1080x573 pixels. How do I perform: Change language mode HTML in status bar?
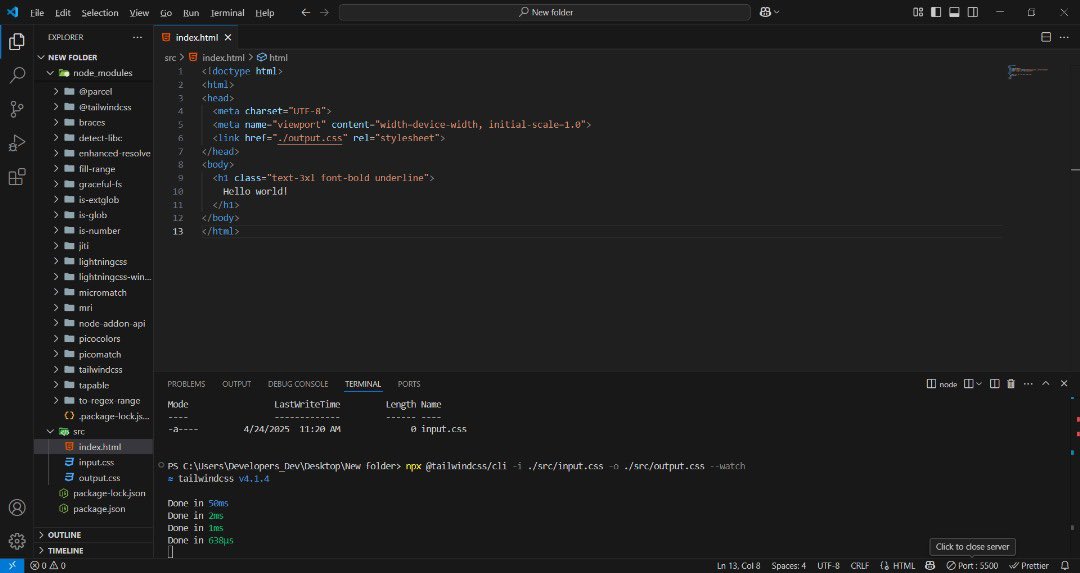pyautogui.click(x=903, y=565)
